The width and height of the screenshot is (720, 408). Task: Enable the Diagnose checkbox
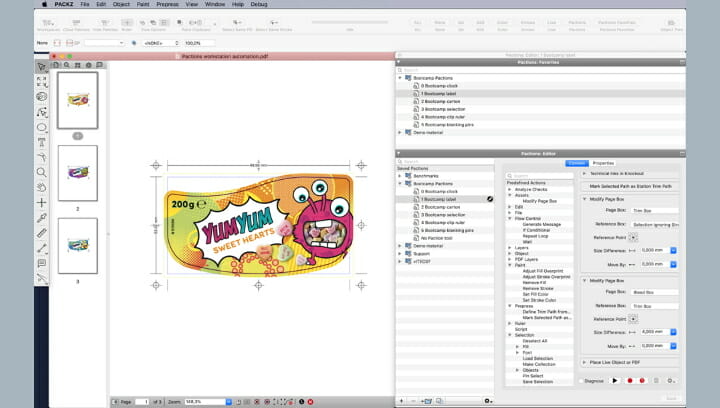point(581,381)
